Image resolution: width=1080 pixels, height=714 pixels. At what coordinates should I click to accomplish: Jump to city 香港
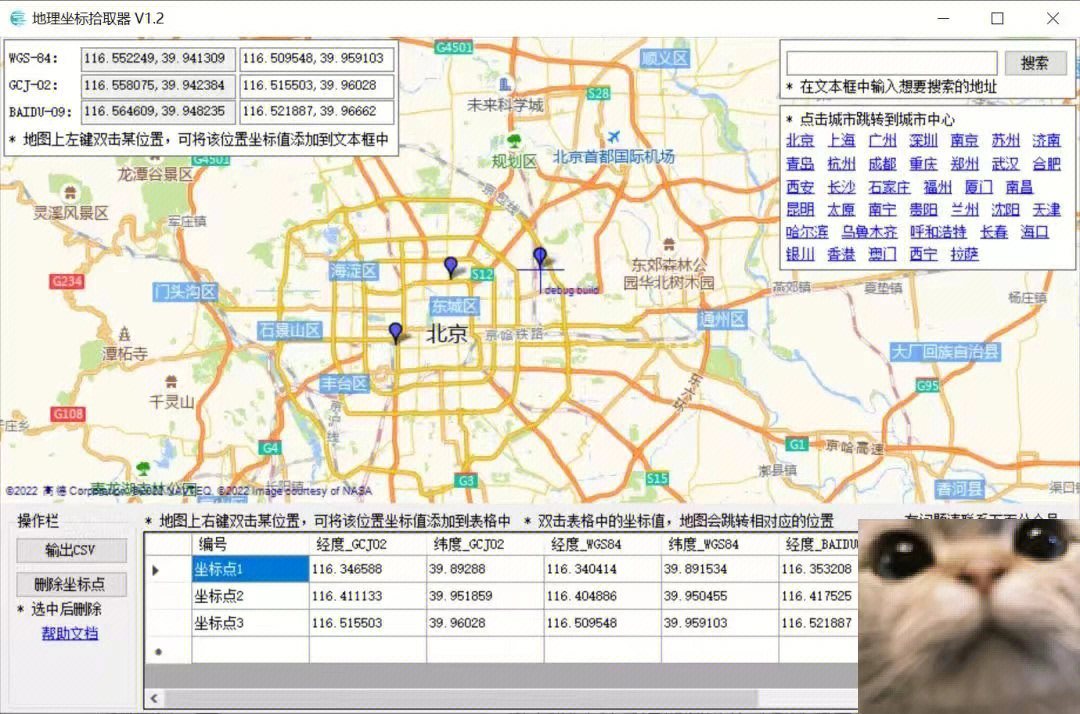[x=841, y=255]
